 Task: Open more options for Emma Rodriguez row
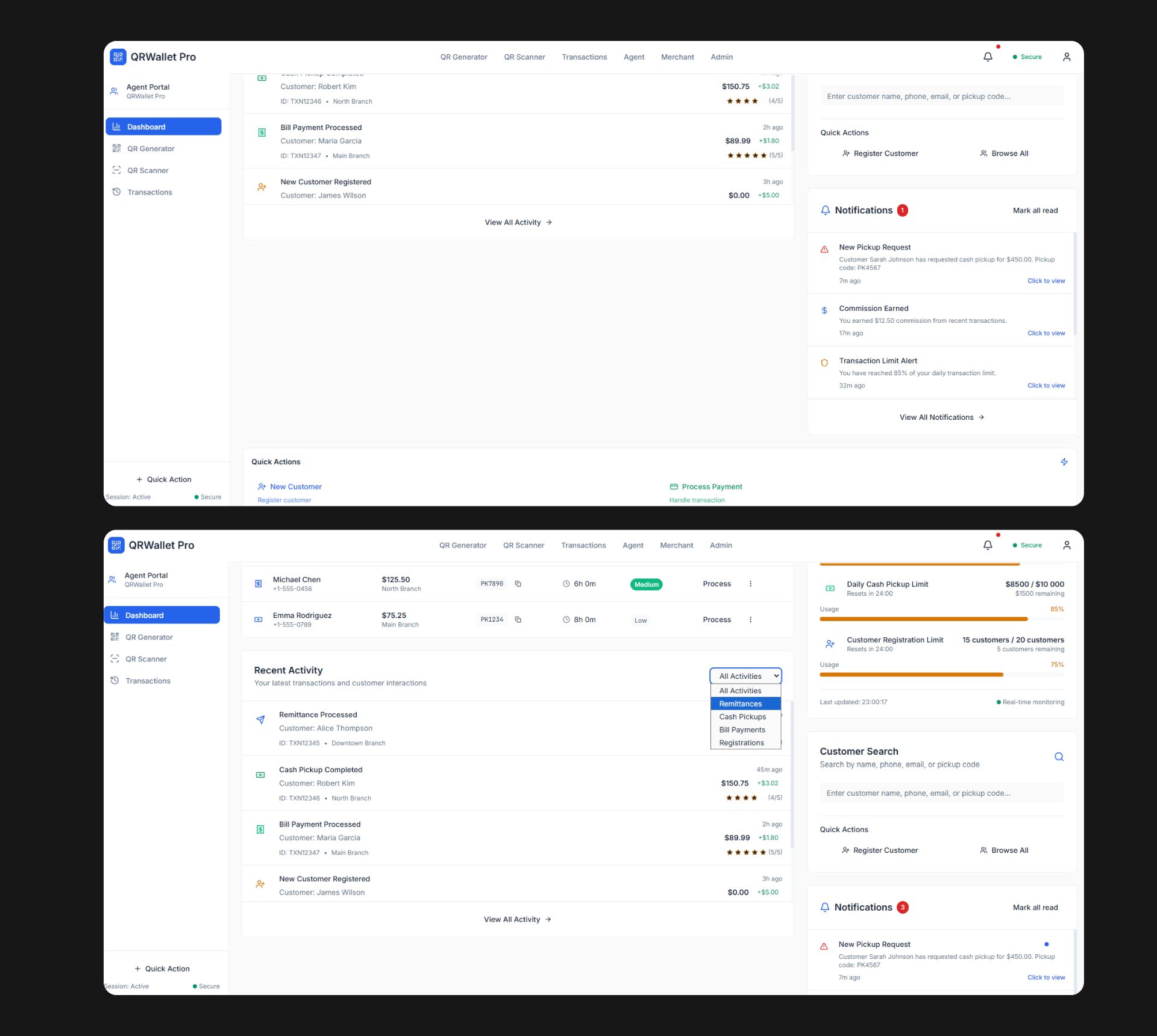[750, 619]
